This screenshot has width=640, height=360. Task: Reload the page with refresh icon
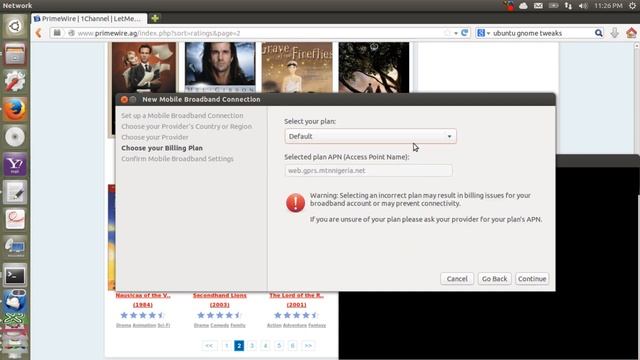pos(464,33)
